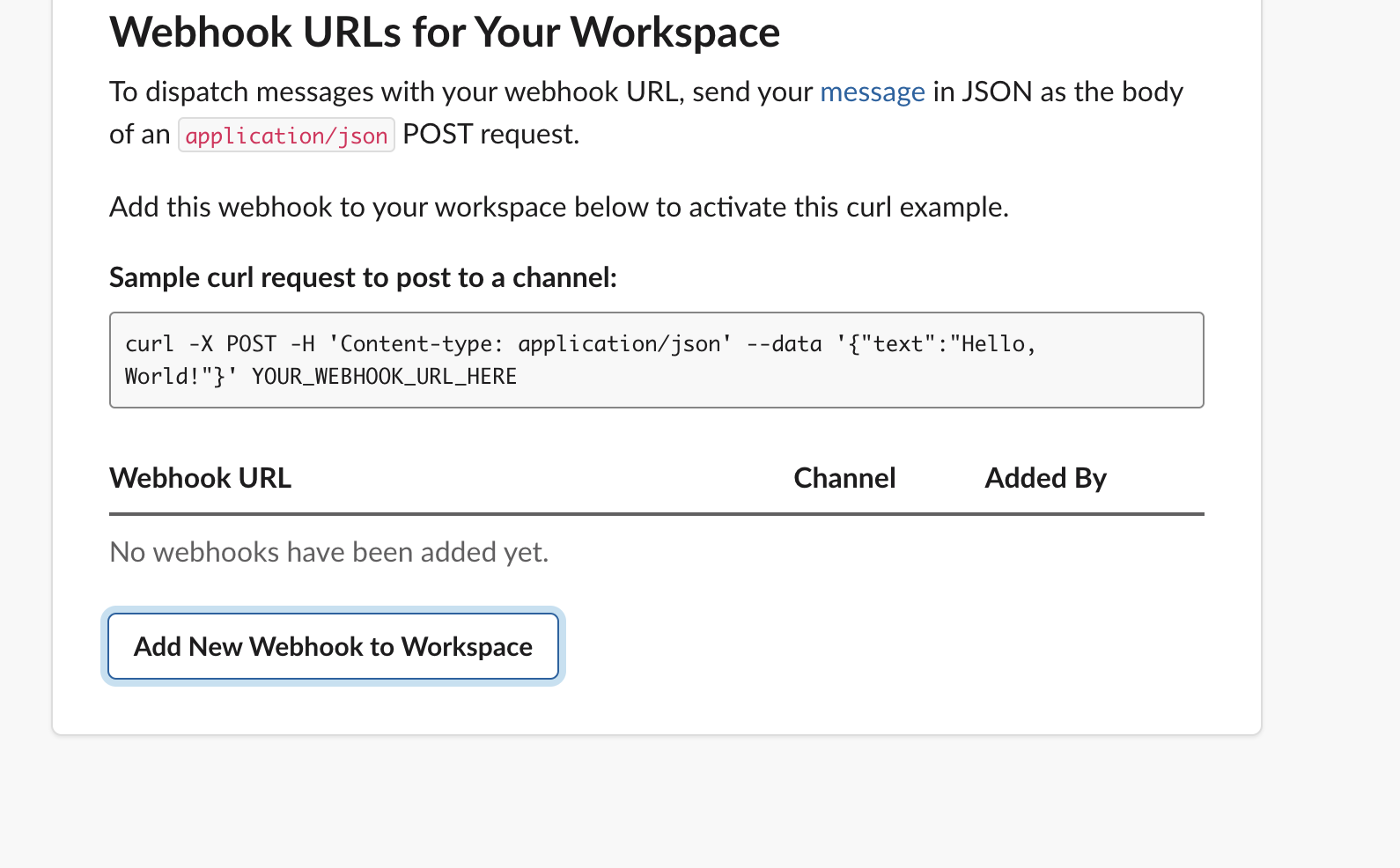This screenshot has width=1400, height=868.
Task: Select the Webhook URL column header
Action: [200, 478]
